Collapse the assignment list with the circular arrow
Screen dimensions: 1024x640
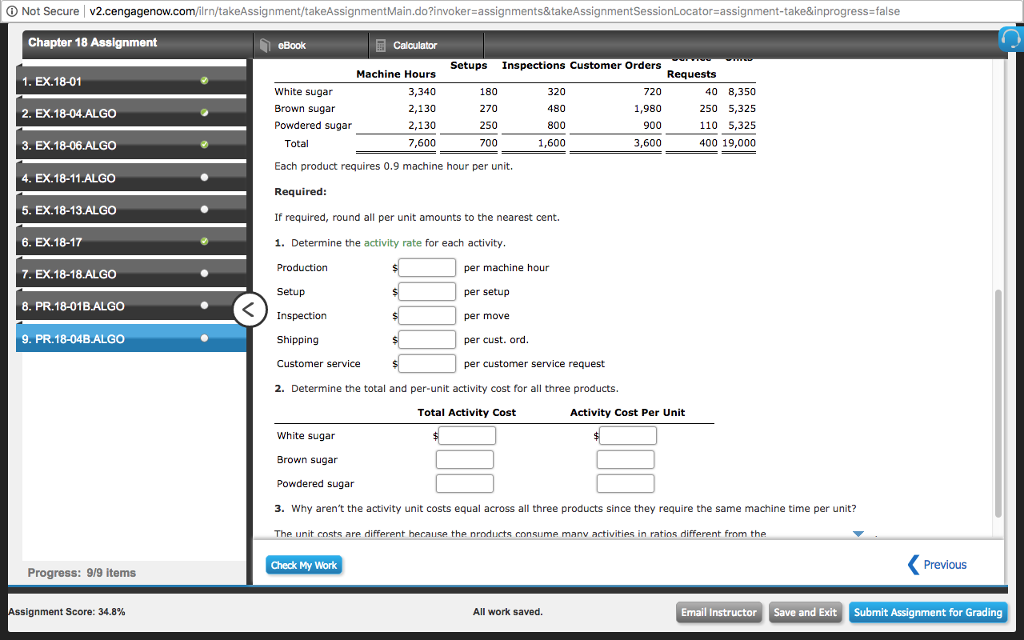coord(249,310)
